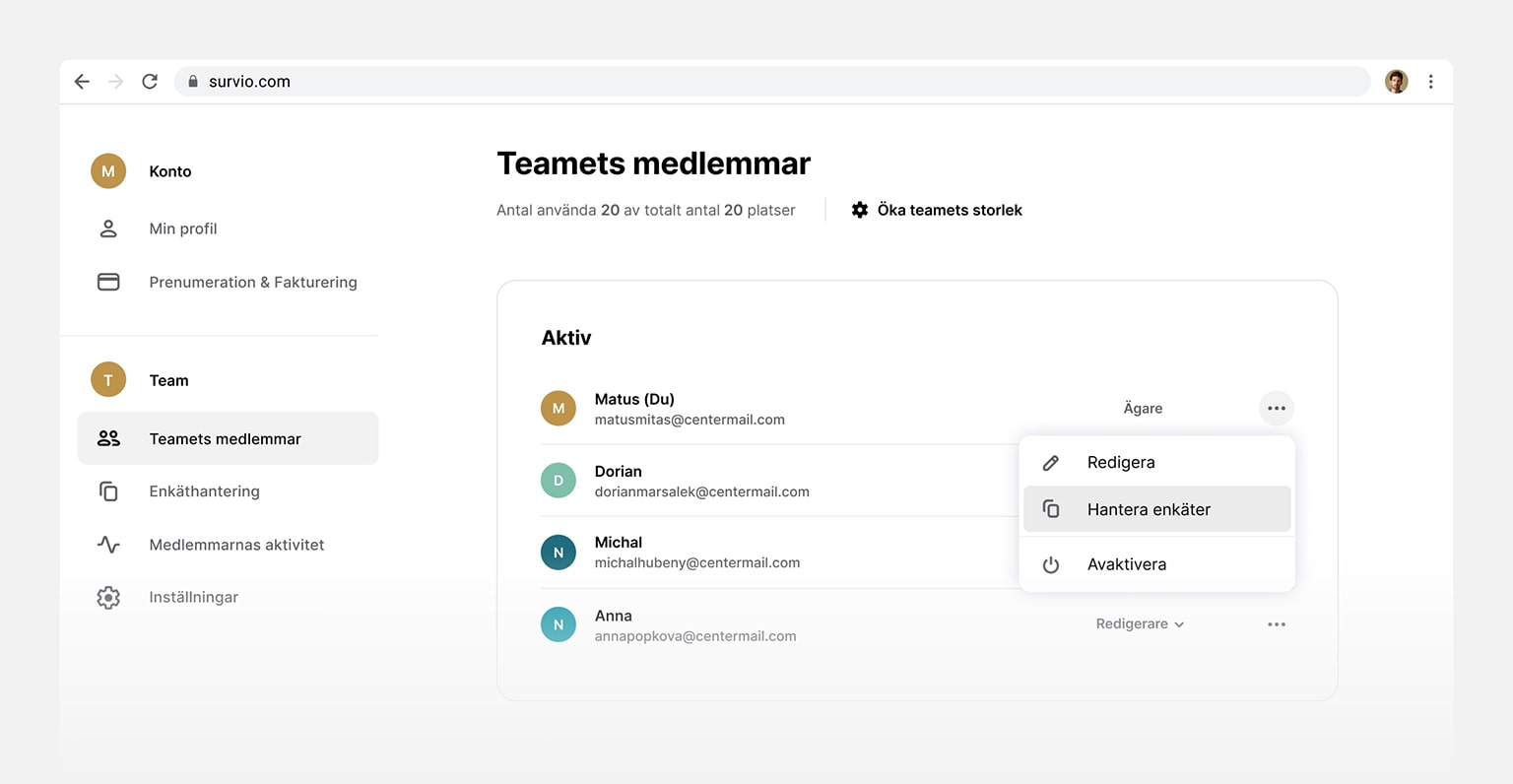The height and width of the screenshot is (784, 1513).
Task: Click the power icon beside Avaktivera
Action: click(x=1050, y=564)
